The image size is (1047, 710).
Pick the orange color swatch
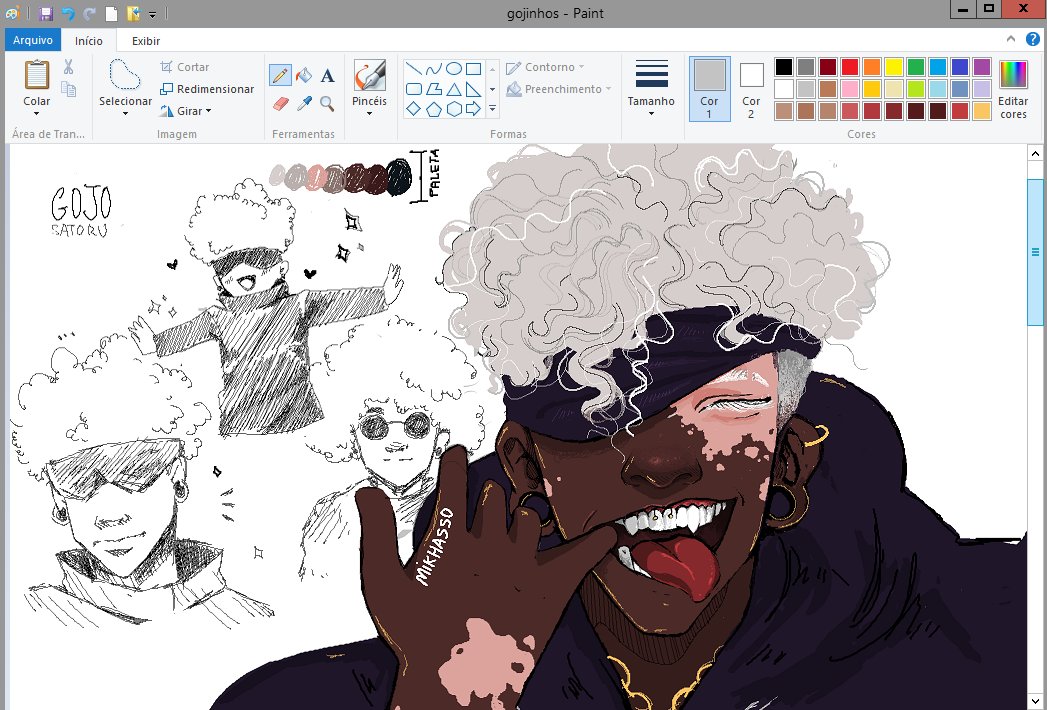872,67
